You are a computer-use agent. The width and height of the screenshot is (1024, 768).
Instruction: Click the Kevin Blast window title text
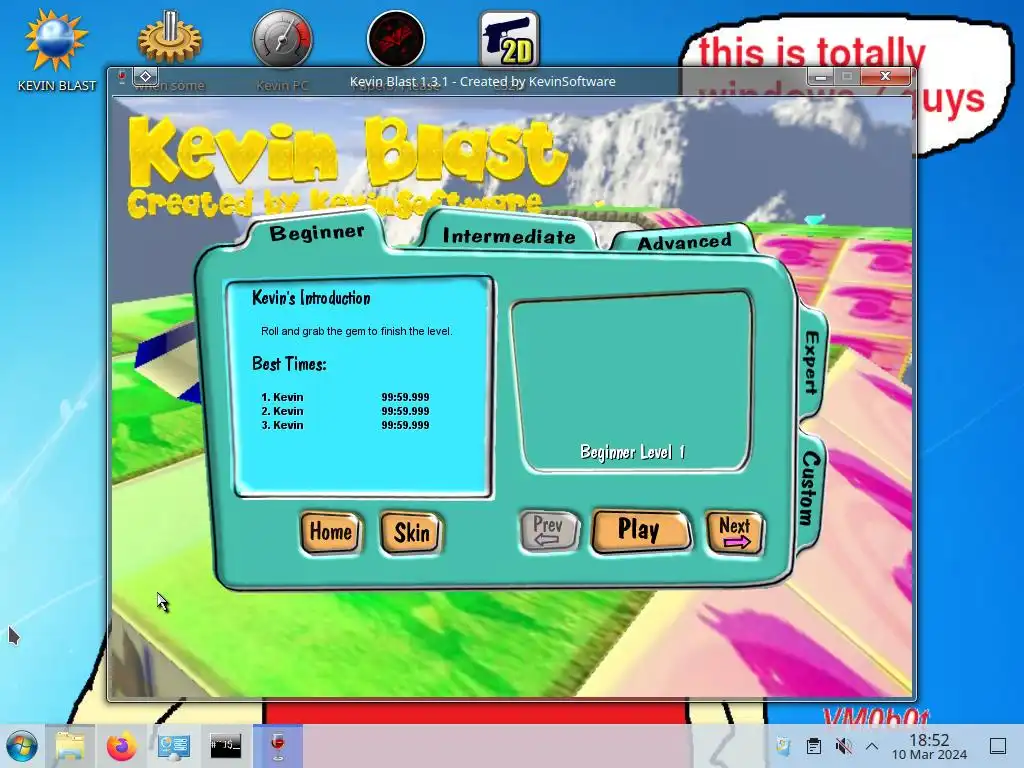coord(483,82)
